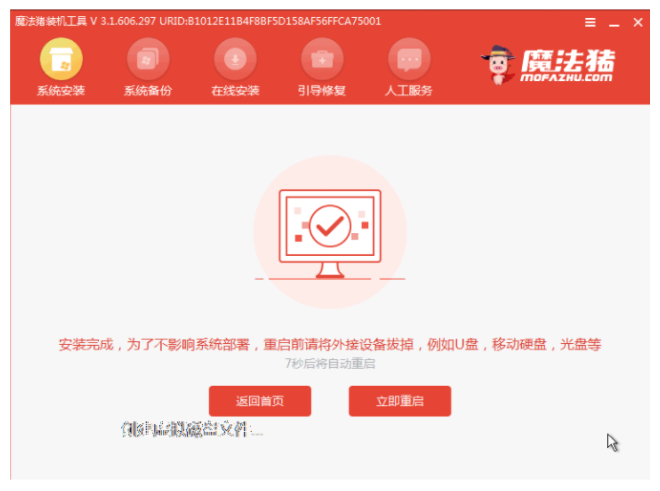Click the 立即重启 button

point(400,401)
